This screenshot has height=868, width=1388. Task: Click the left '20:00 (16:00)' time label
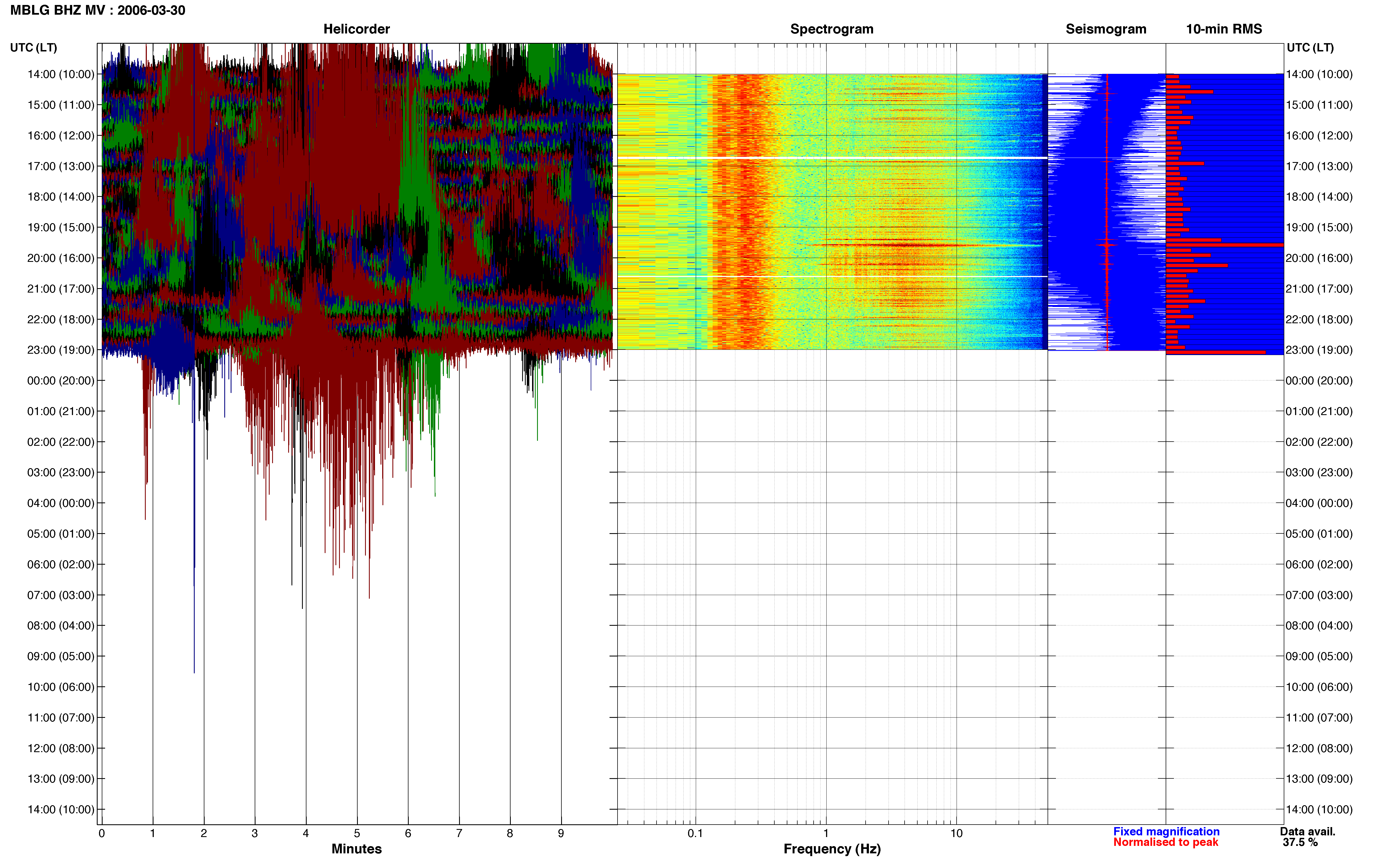click(61, 258)
